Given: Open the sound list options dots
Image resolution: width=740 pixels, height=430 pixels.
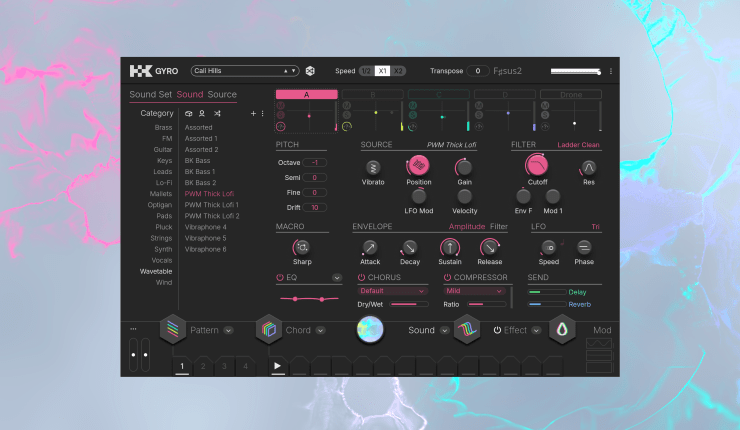Looking at the screenshot, I should (x=262, y=113).
